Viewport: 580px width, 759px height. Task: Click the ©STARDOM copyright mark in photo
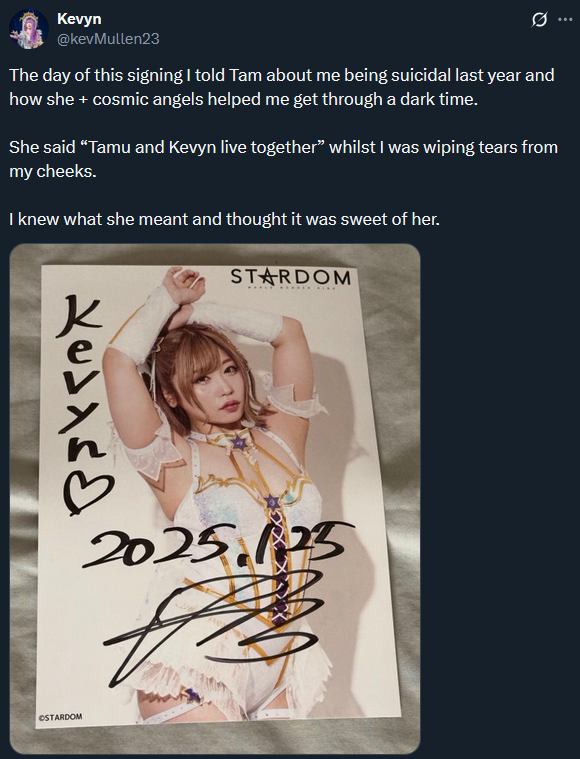[61, 717]
